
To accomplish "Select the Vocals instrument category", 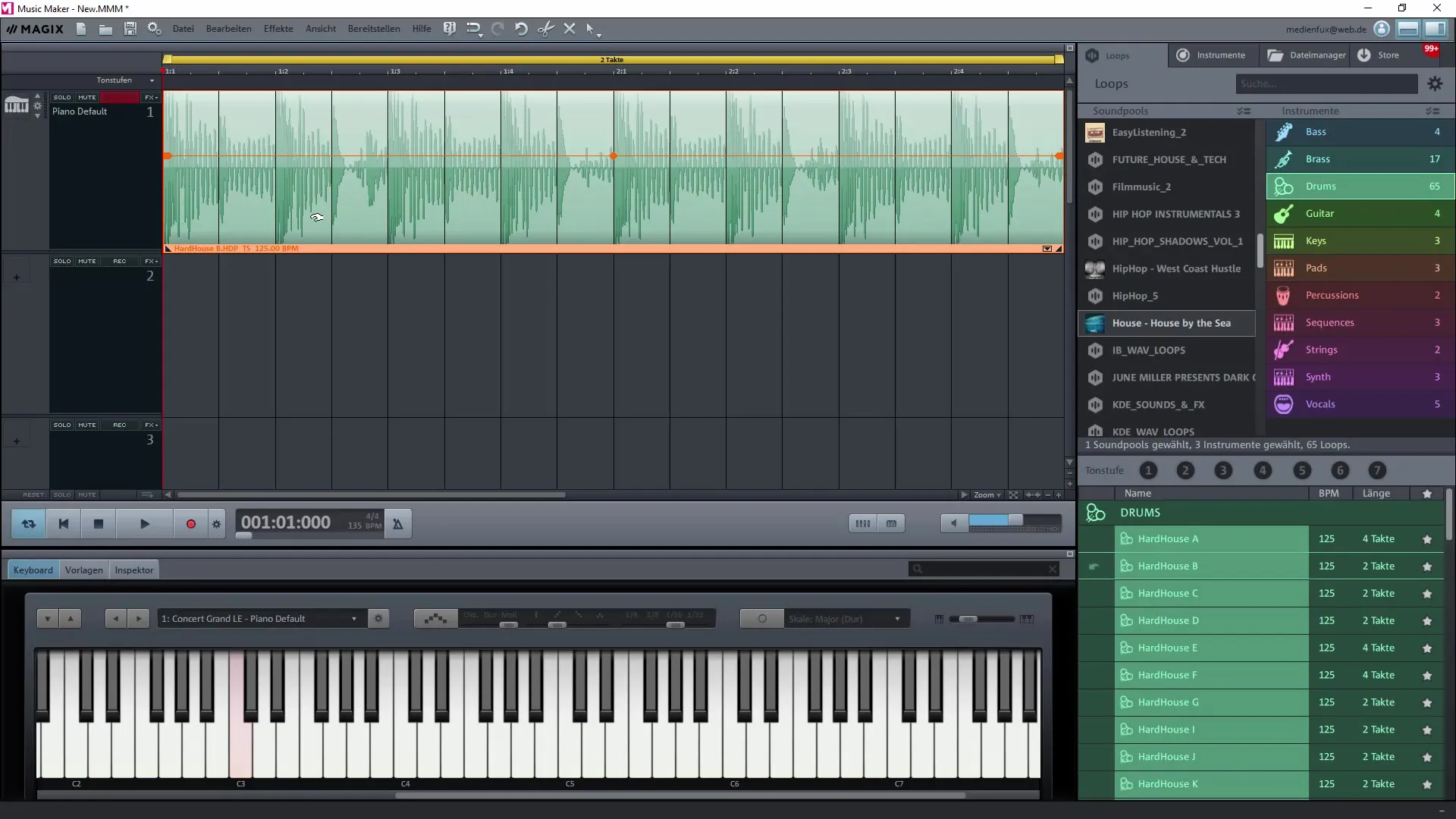I will coord(1360,404).
